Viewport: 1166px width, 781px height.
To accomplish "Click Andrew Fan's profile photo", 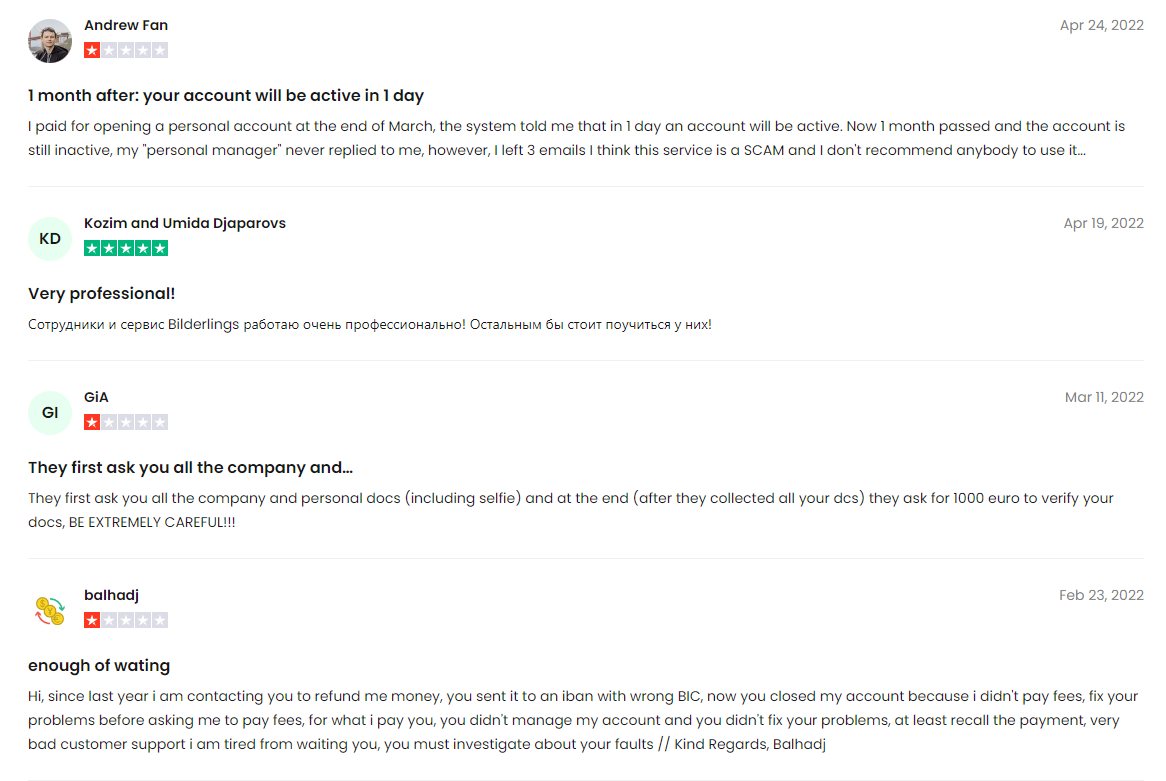I will pos(50,41).
